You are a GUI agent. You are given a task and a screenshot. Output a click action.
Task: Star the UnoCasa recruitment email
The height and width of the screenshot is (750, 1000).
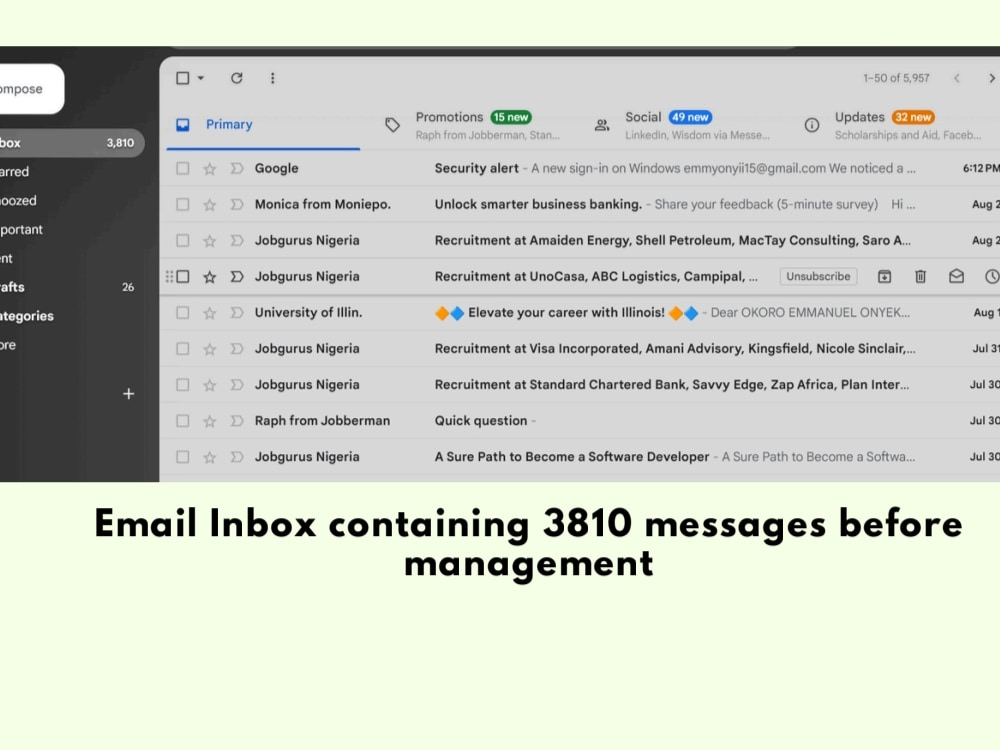[x=209, y=276]
